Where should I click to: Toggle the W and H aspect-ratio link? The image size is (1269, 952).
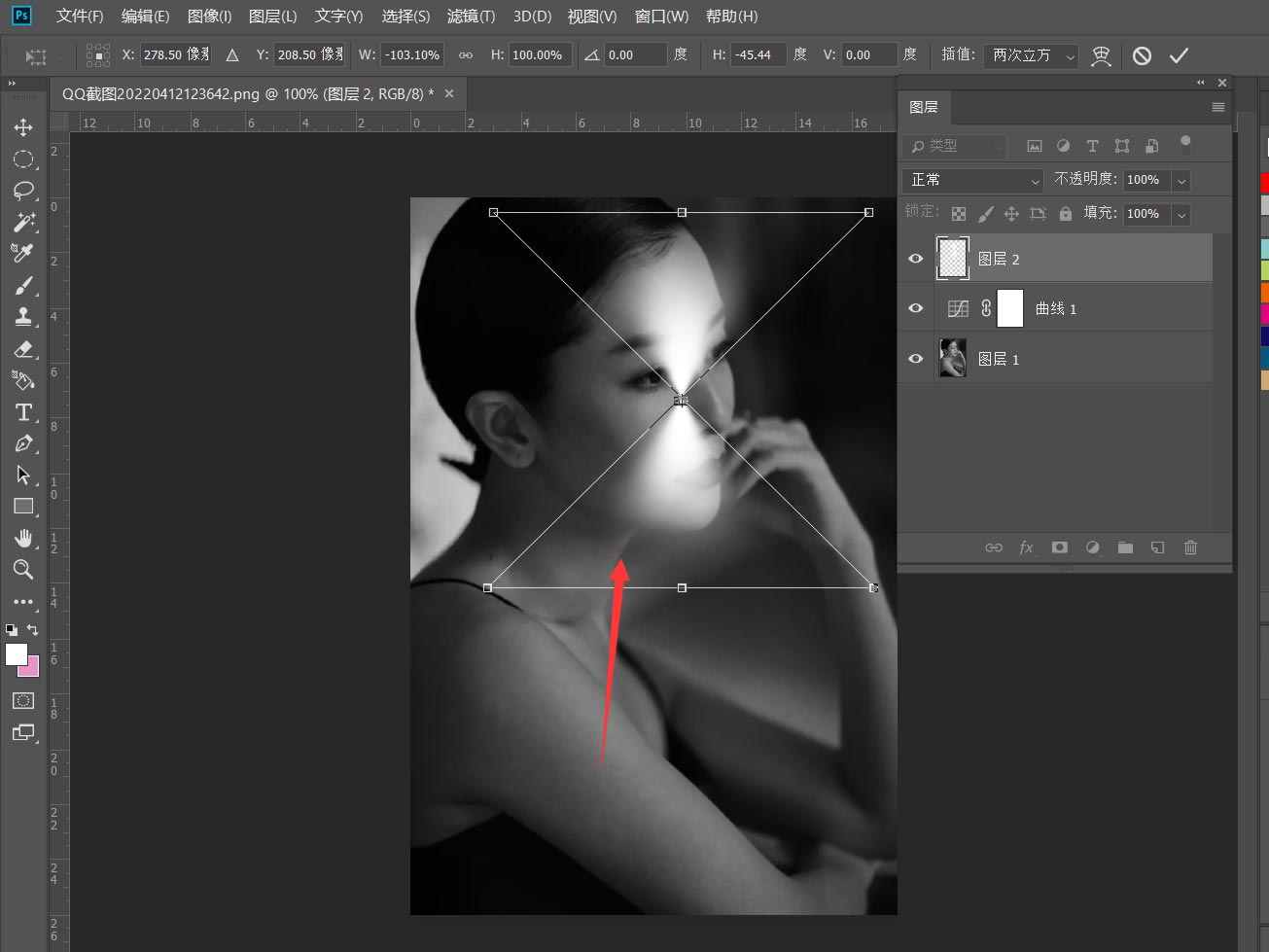466,55
